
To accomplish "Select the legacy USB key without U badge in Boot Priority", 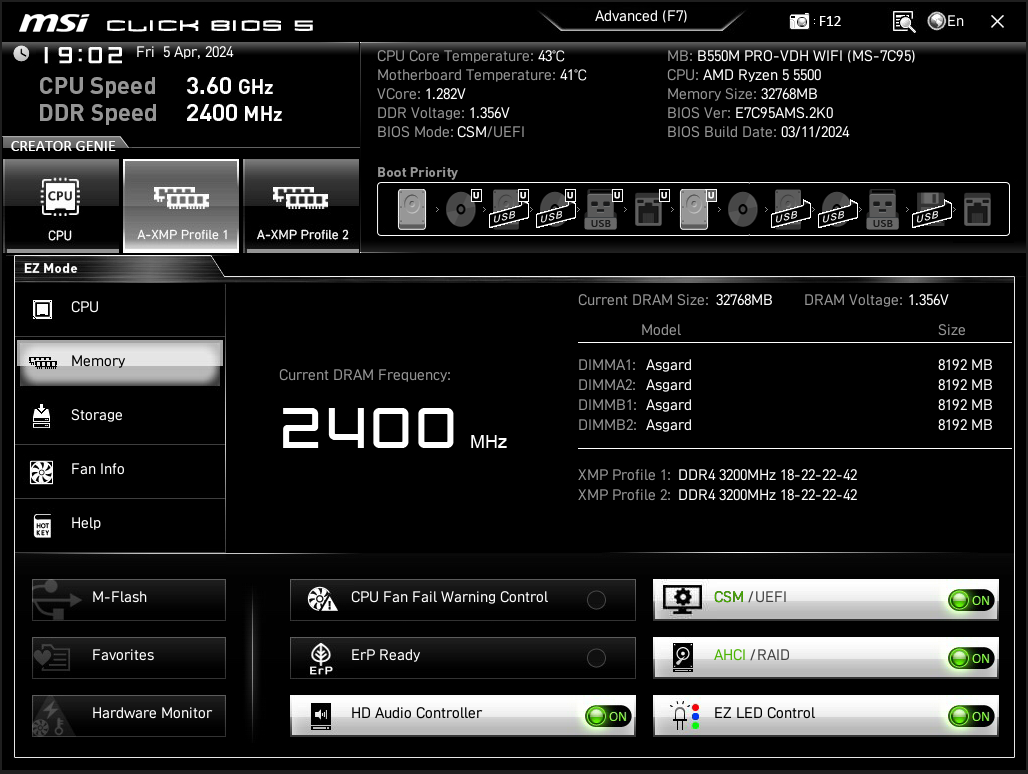I will (x=882, y=210).
